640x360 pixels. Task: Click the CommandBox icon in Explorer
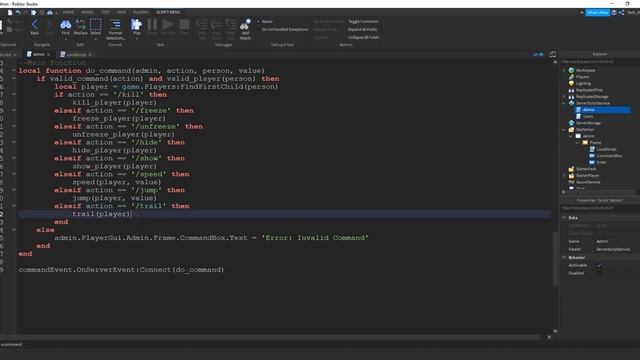pos(592,156)
